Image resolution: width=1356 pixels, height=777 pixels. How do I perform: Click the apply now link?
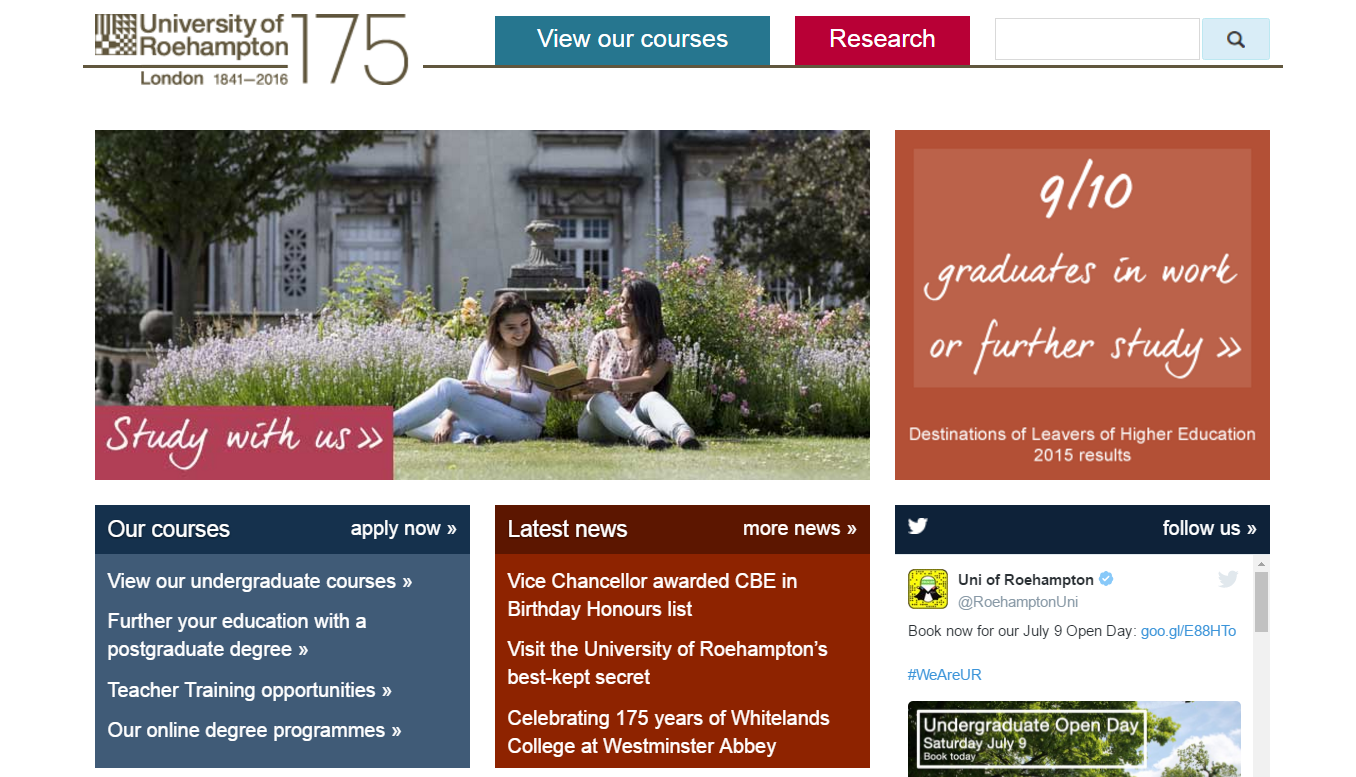tap(403, 528)
